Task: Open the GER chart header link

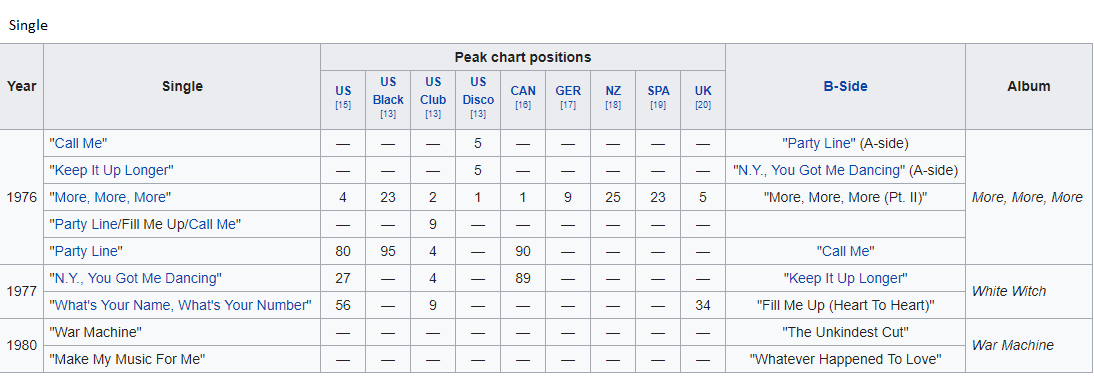Action: (568, 91)
